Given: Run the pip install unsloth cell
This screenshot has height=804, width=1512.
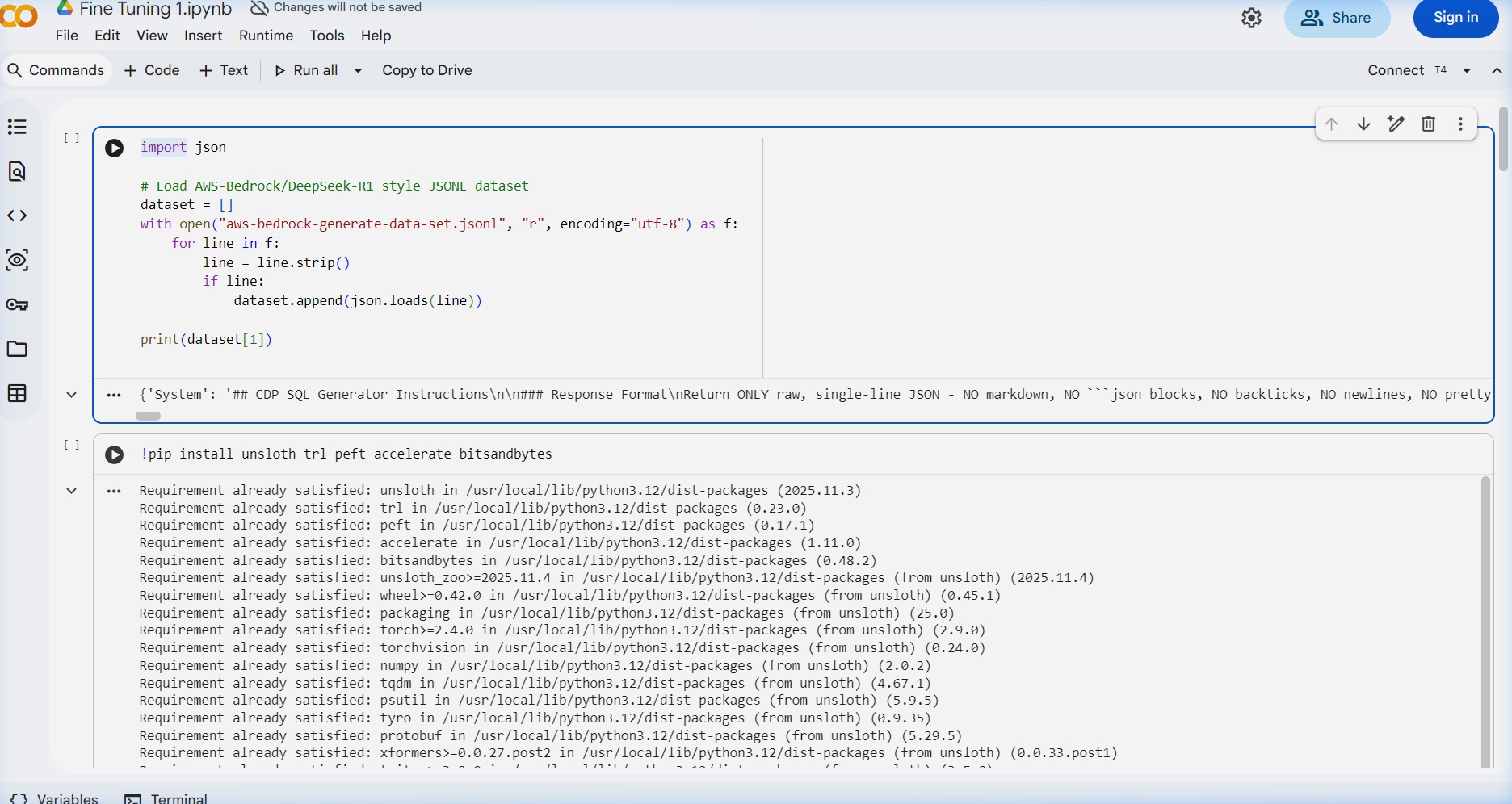Looking at the screenshot, I should coord(115,454).
